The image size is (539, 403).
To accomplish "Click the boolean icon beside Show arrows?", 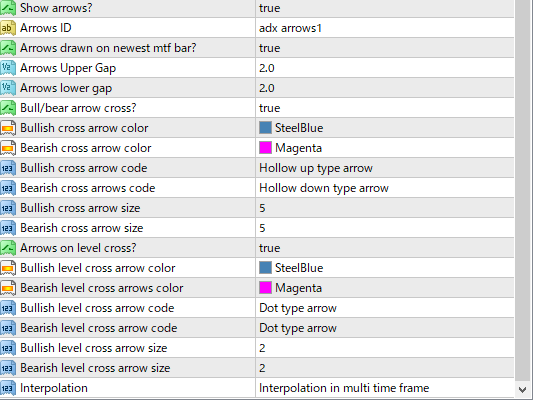I will click(x=8, y=8).
